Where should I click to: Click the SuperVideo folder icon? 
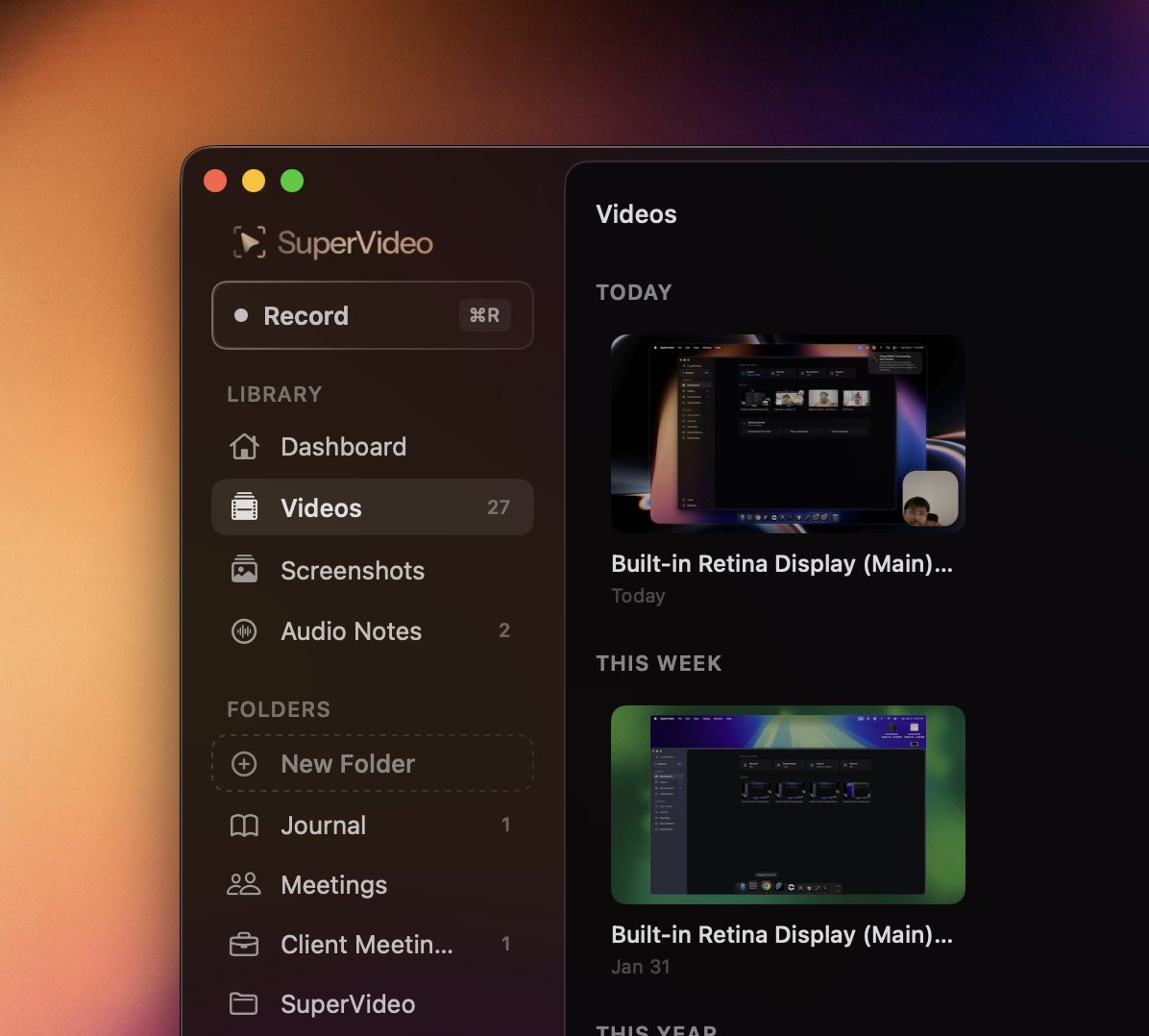coord(244,1003)
